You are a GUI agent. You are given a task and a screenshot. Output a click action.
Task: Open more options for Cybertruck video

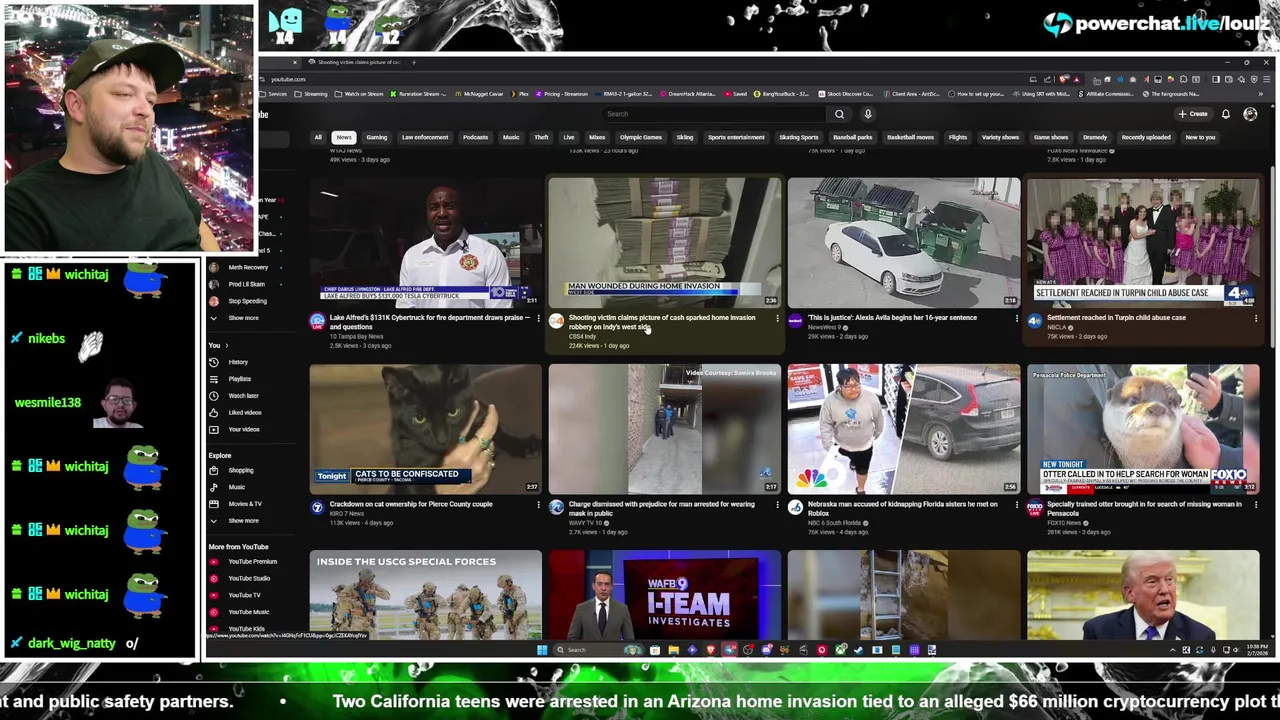pos(538,319)
